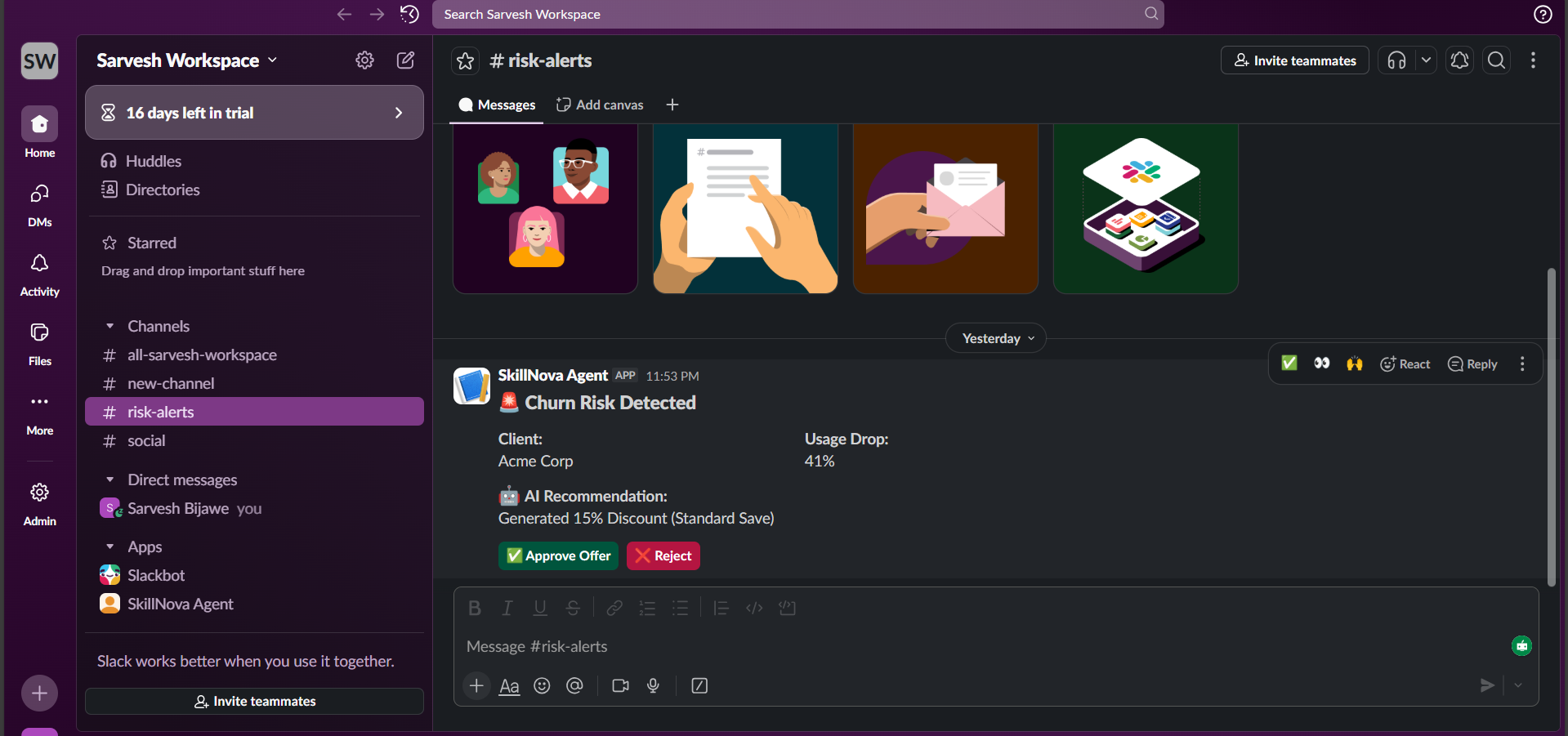Open Admin settings in sidebar
This screenshot has width=1568, height=736.
(x=39, y=503)
